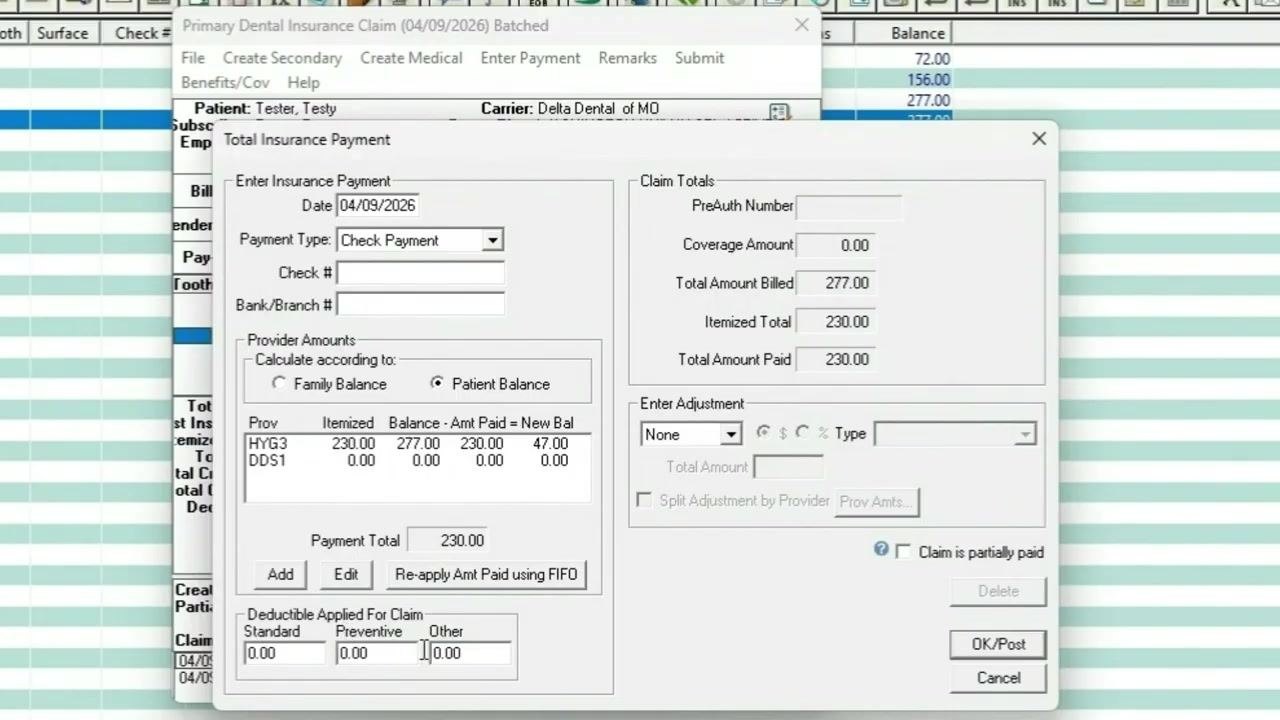Viewport: 1280px width, 720px height.
Task: Click the Coverage Amount value 0.00
Action: click(835, 245)
